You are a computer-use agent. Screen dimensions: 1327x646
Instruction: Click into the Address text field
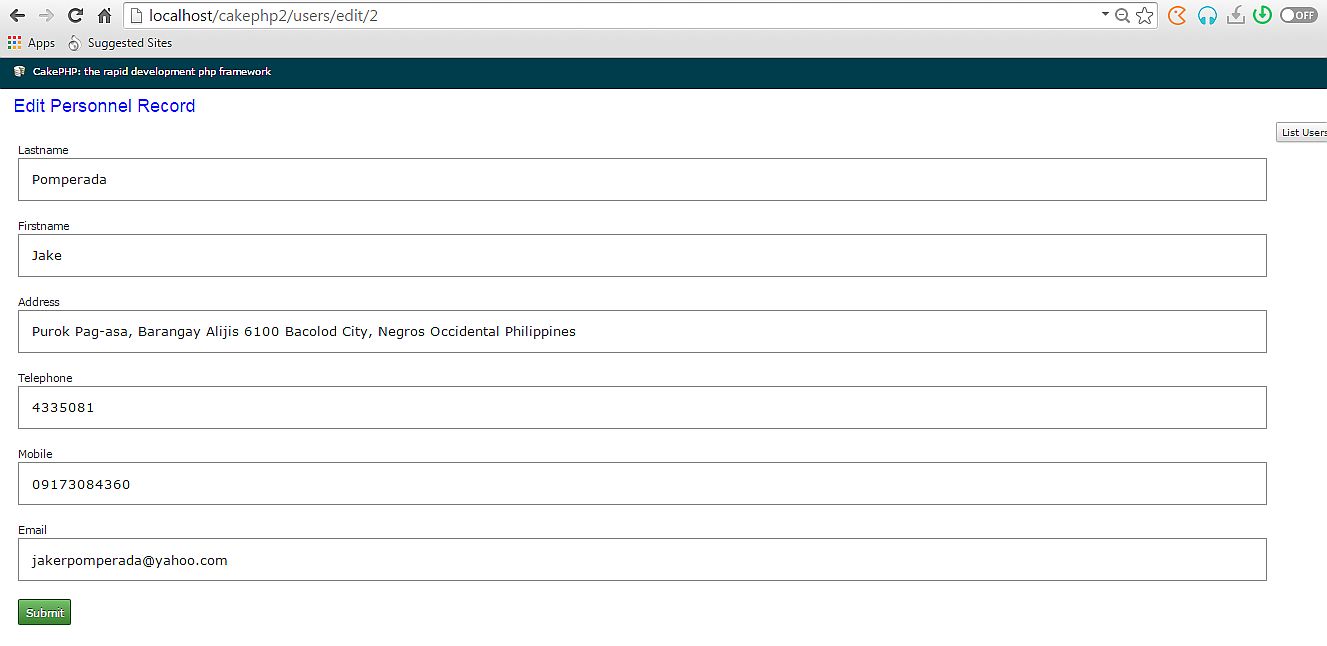642,332
